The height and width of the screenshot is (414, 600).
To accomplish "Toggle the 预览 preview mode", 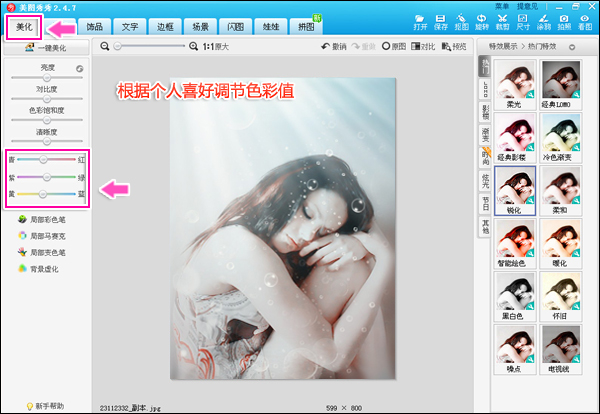I will click(x=453, y=46).
